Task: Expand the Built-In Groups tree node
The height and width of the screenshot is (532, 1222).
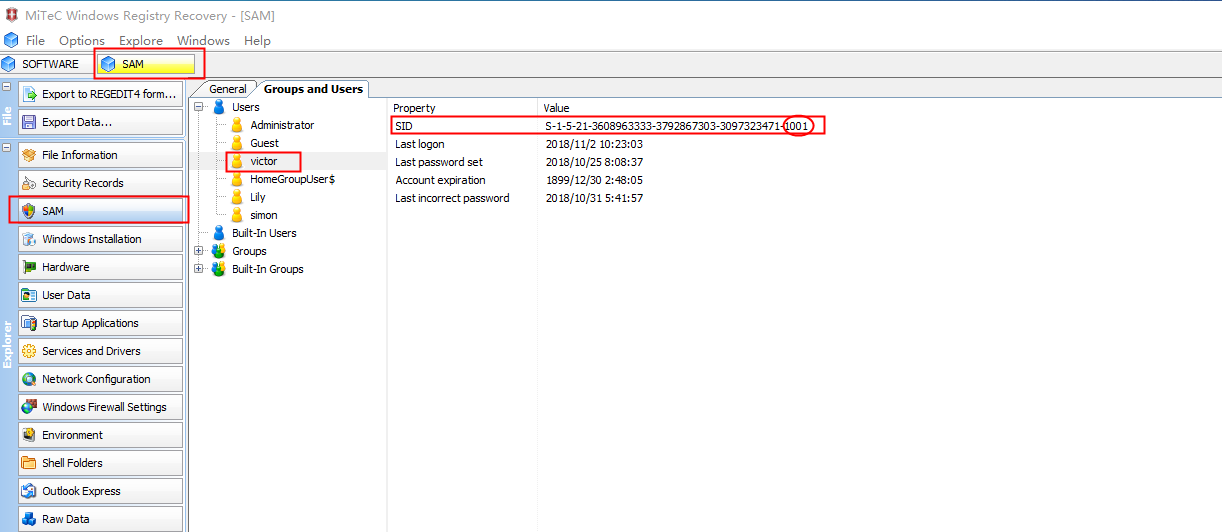Action: point(199,269)
